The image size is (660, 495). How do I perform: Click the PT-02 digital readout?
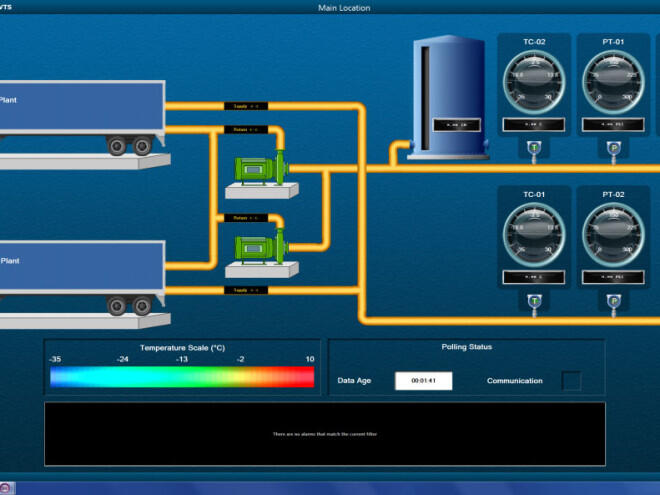pos(613,277)
